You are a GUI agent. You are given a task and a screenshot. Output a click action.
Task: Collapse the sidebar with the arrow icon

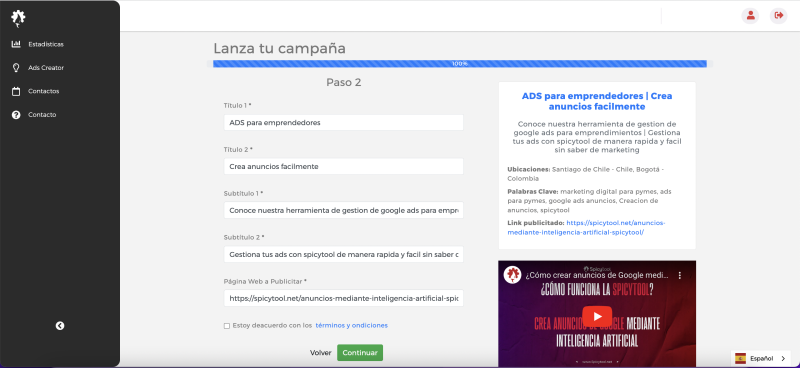60,326
